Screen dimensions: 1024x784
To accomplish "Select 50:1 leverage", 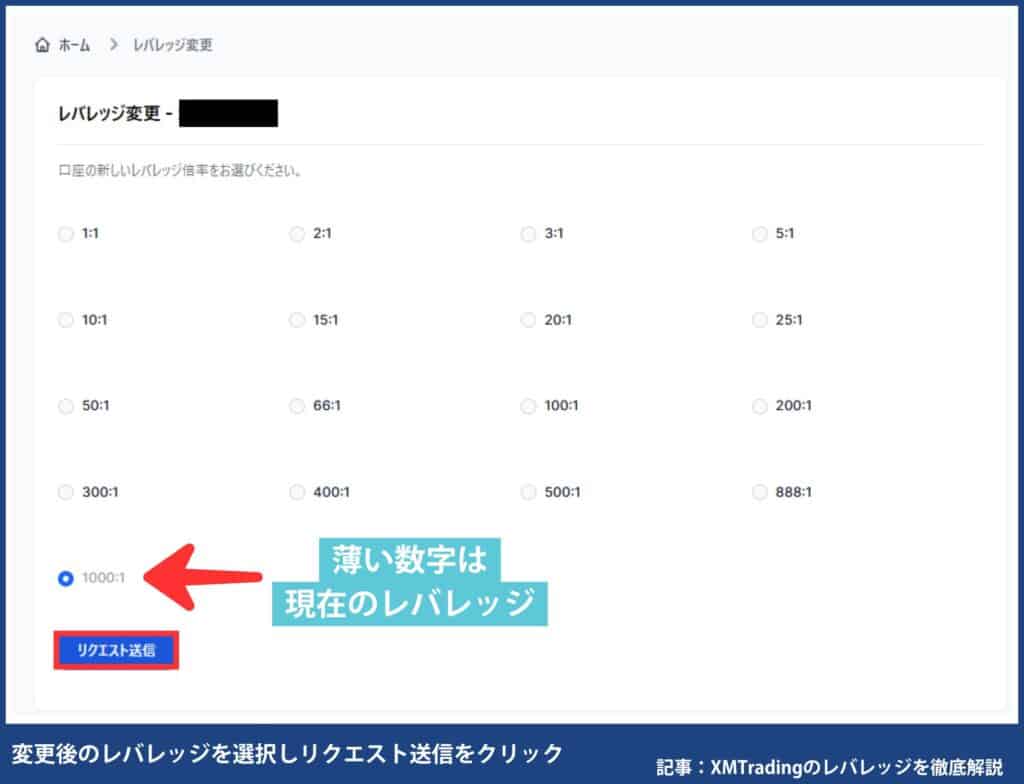I will pos(65,406).
